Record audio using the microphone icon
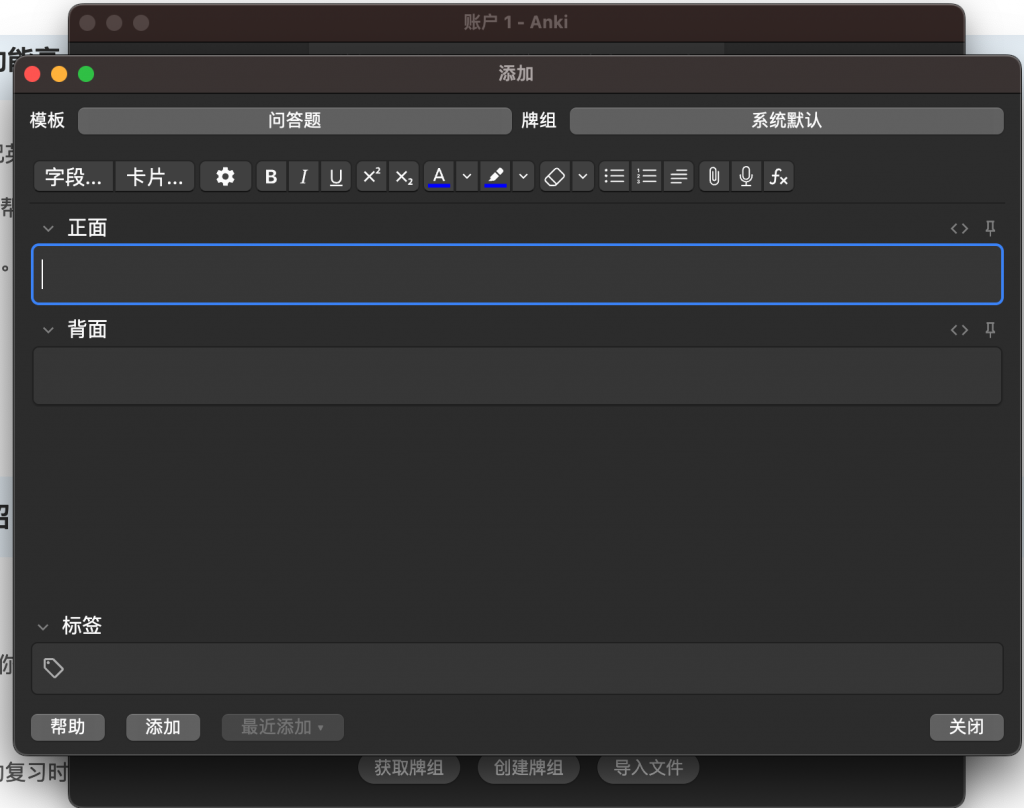1024x808 pixels. pos(745,176)
